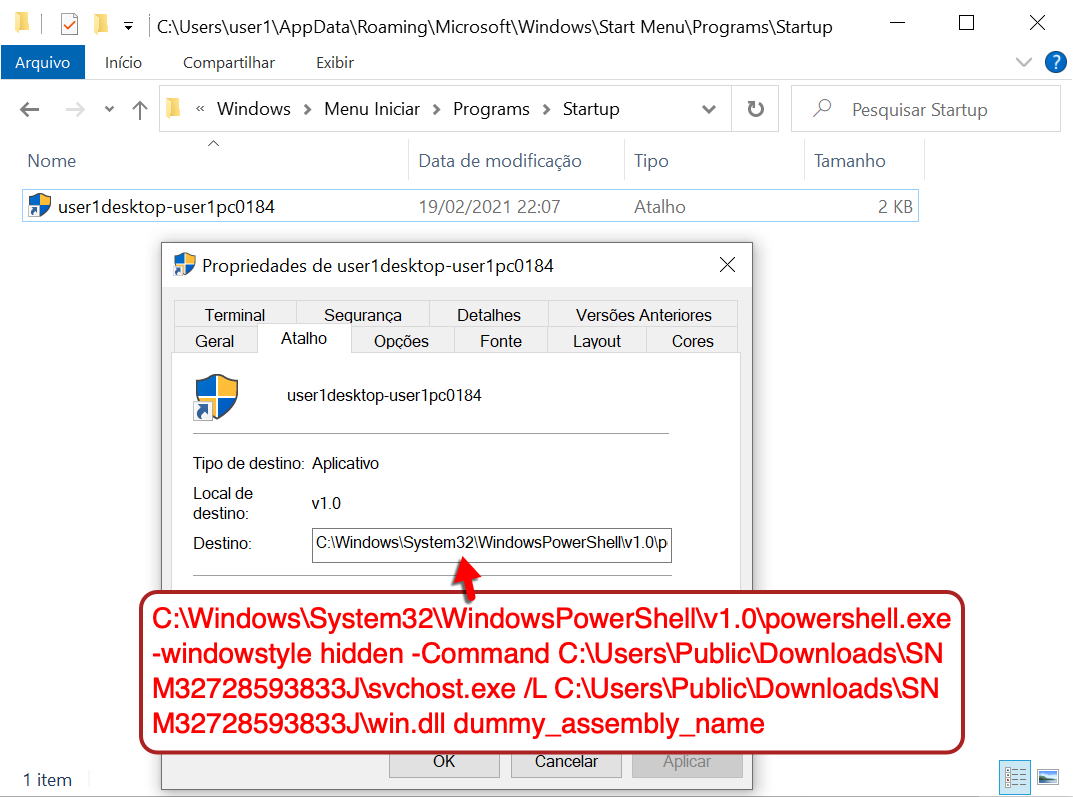
Task: Click the Cancelar button
Action: (566, 763)
